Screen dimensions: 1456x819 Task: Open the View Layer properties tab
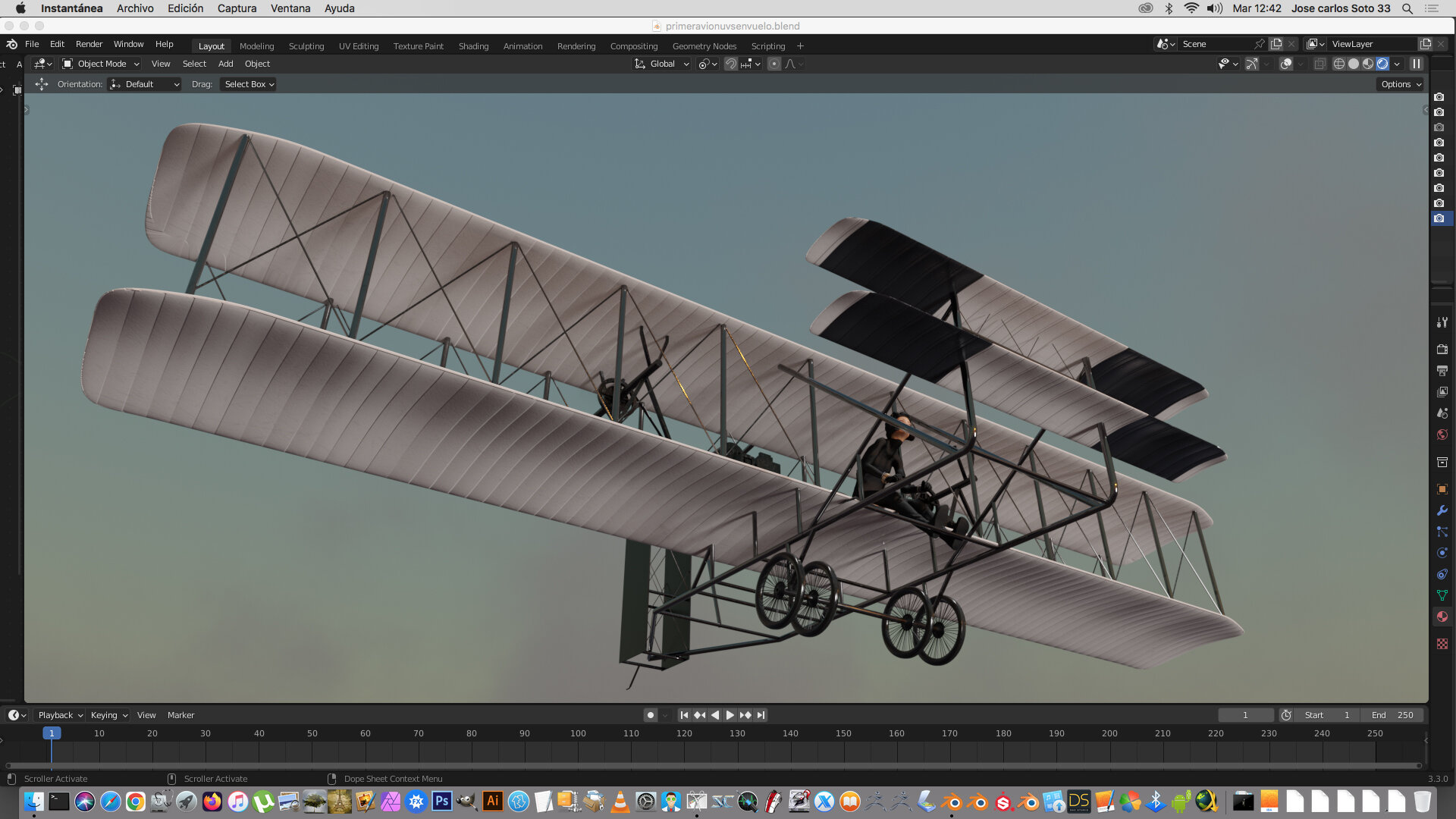coord(1442,392)
